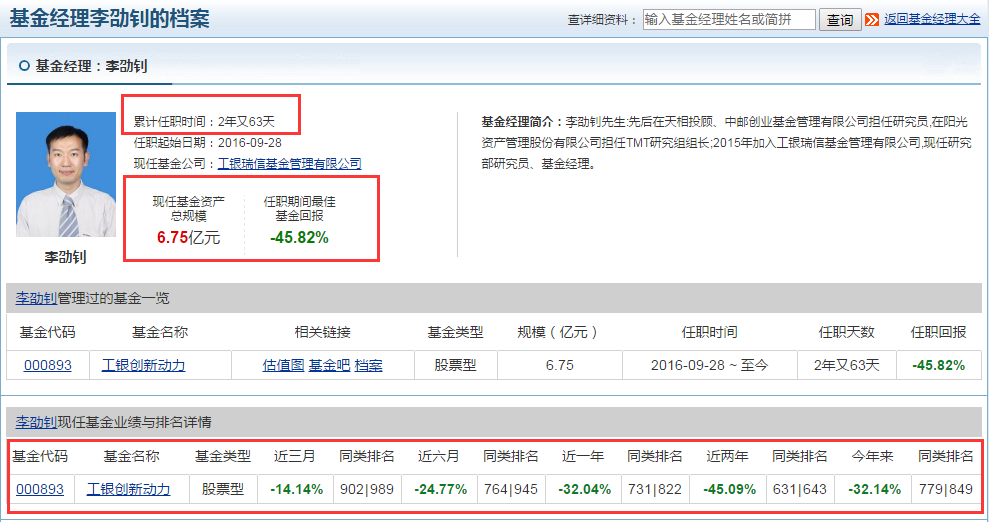The height and width of the screenshot is (522, 989).
Task: Open fund code 000893 in performance ranking table
Action: (40, 489)
